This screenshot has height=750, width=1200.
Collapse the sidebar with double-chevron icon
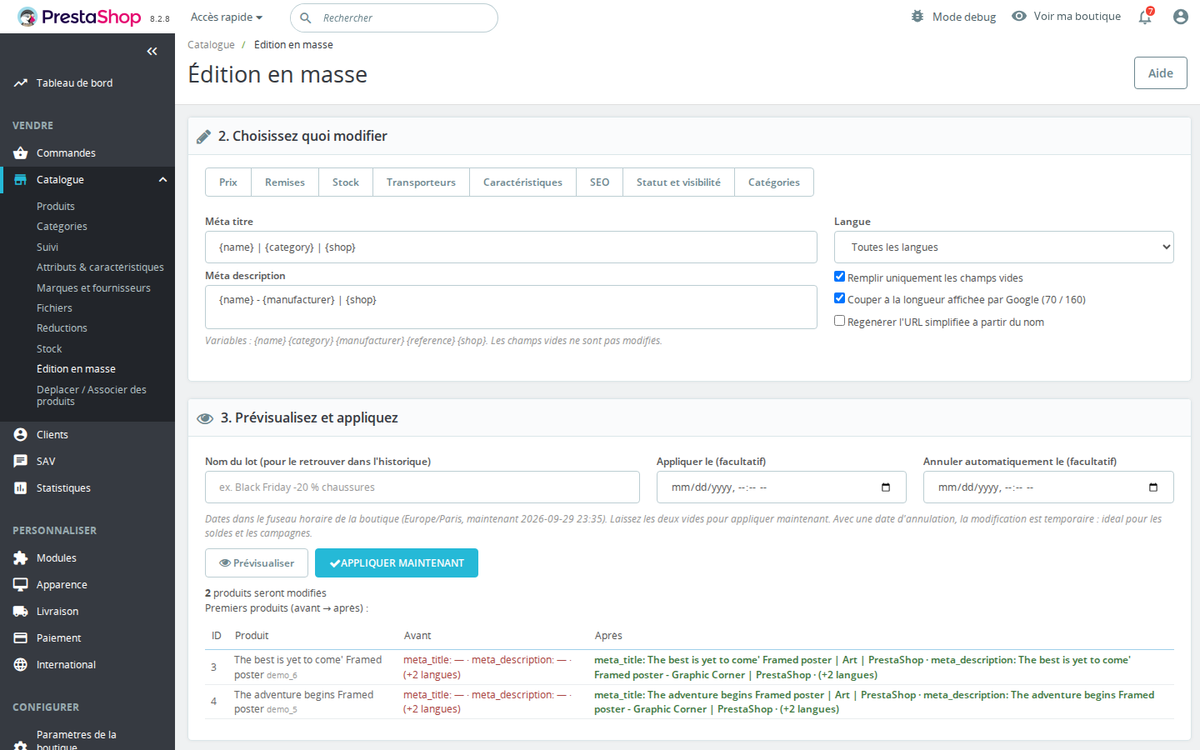click(152, 51)
